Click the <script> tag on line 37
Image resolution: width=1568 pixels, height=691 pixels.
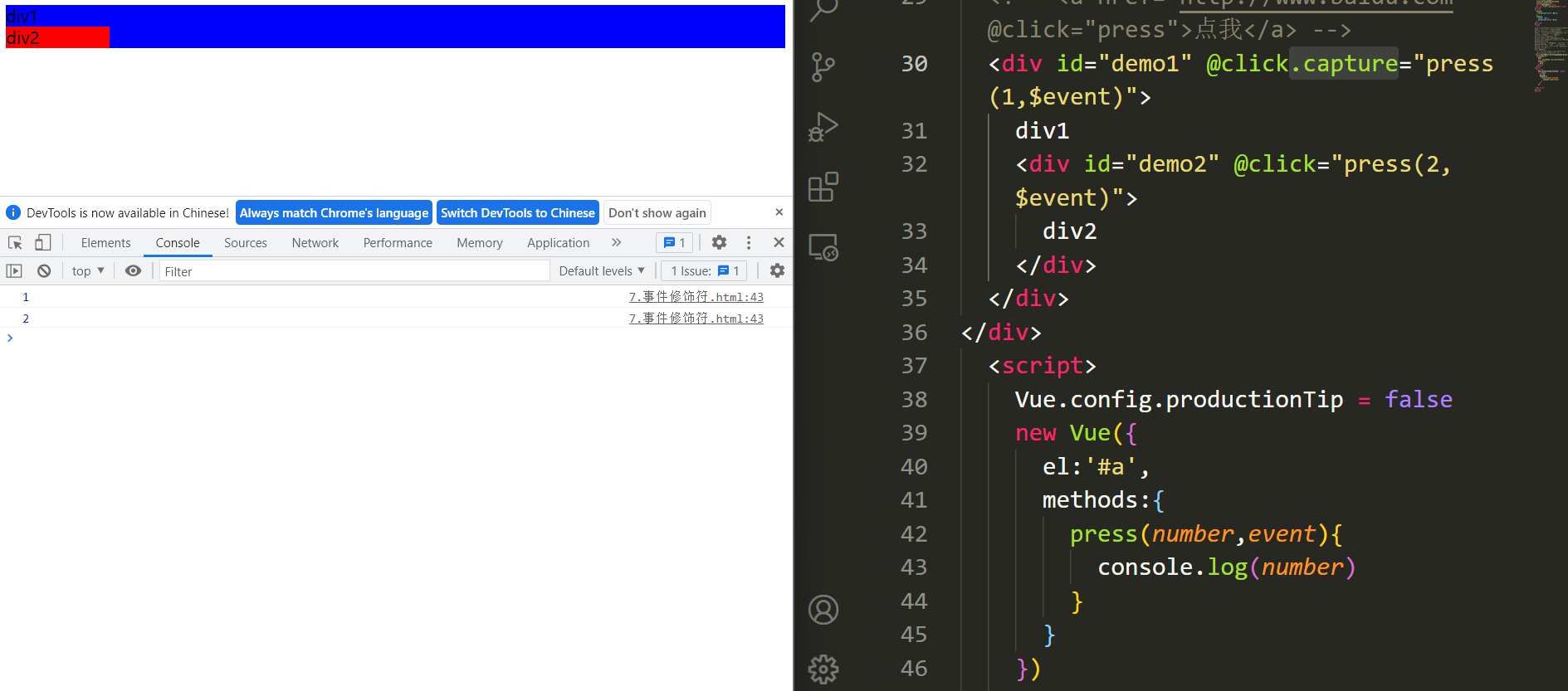[x=1042, y=365]
